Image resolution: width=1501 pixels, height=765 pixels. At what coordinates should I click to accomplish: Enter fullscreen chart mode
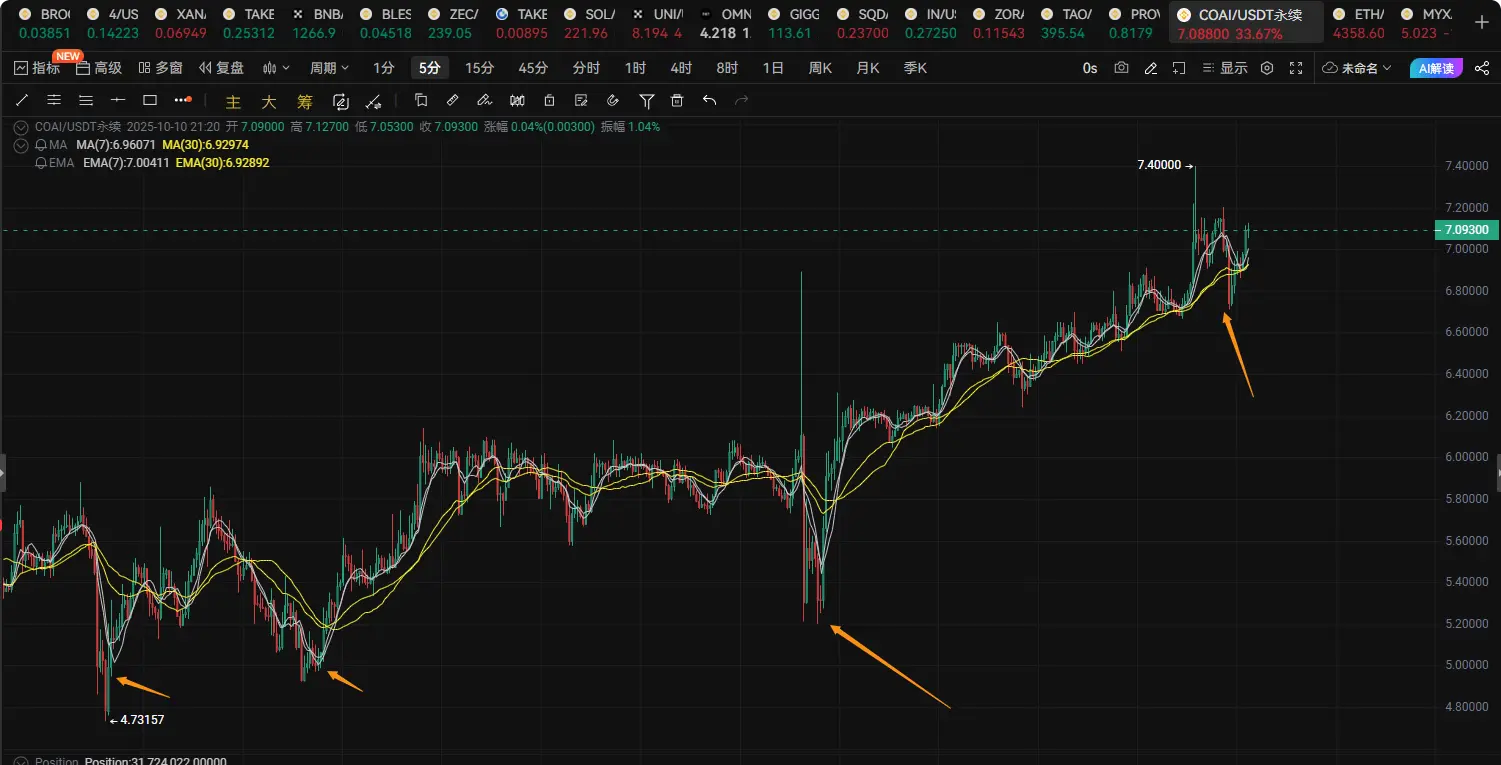(1296, 68)
